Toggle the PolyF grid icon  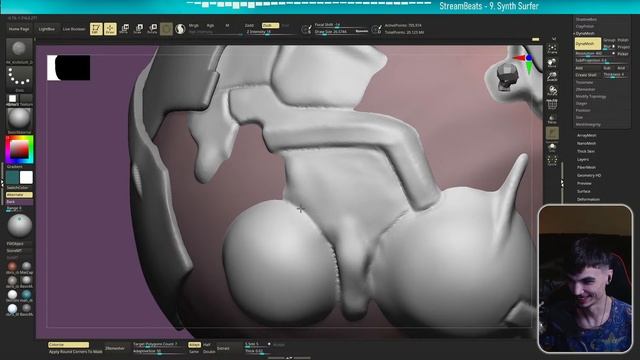tap(552, 104)
